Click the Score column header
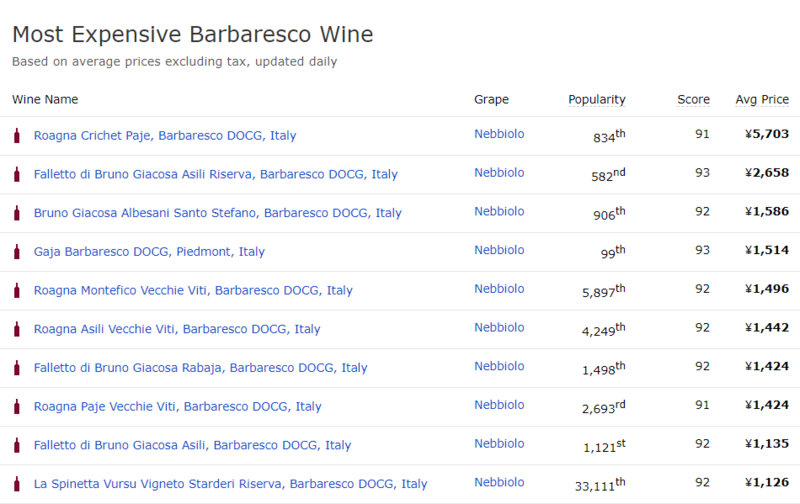 (693, 99)
